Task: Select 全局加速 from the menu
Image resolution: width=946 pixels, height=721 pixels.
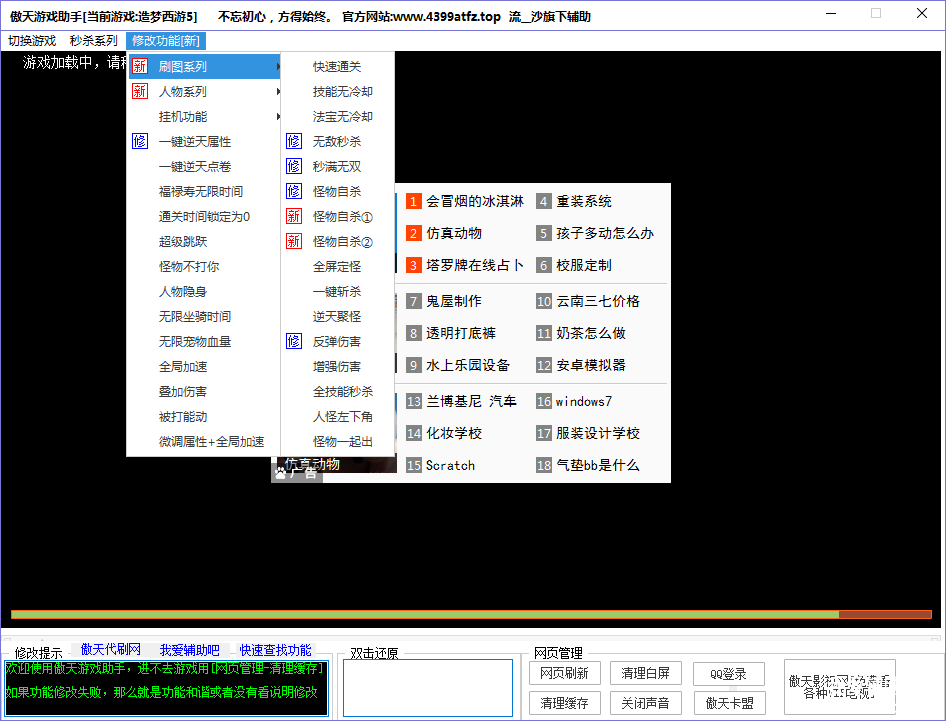Action: (183, 367)
